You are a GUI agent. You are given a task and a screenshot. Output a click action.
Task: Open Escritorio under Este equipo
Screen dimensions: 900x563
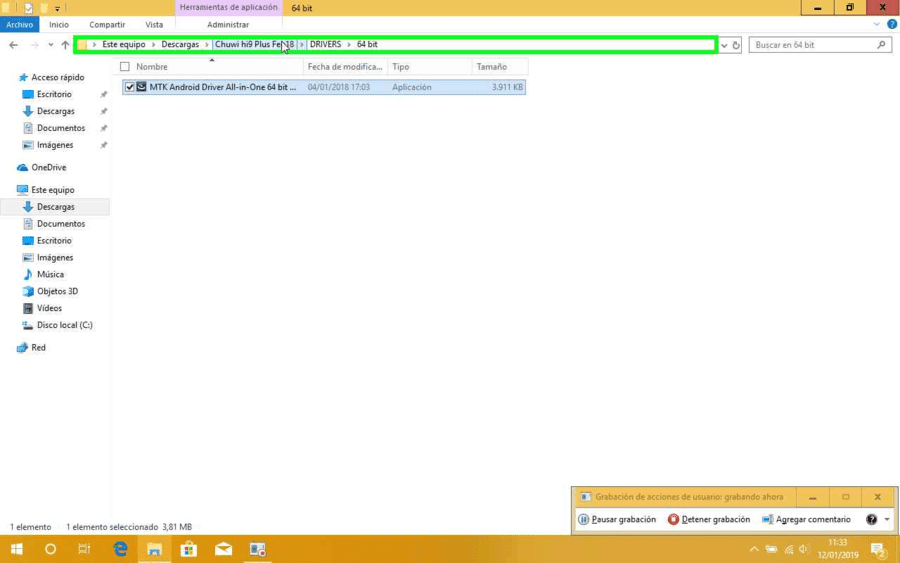[x=54, y=240]
